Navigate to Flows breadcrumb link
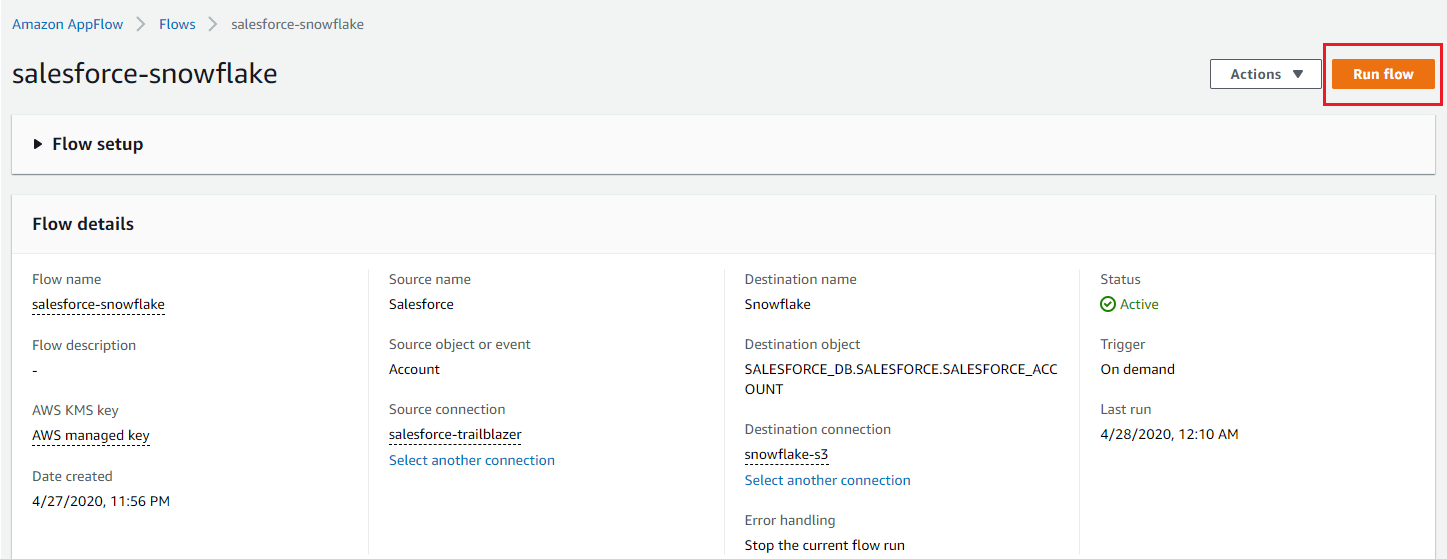Image resolution: width=1447 pixels, height=559 pixels. [177, 24]
